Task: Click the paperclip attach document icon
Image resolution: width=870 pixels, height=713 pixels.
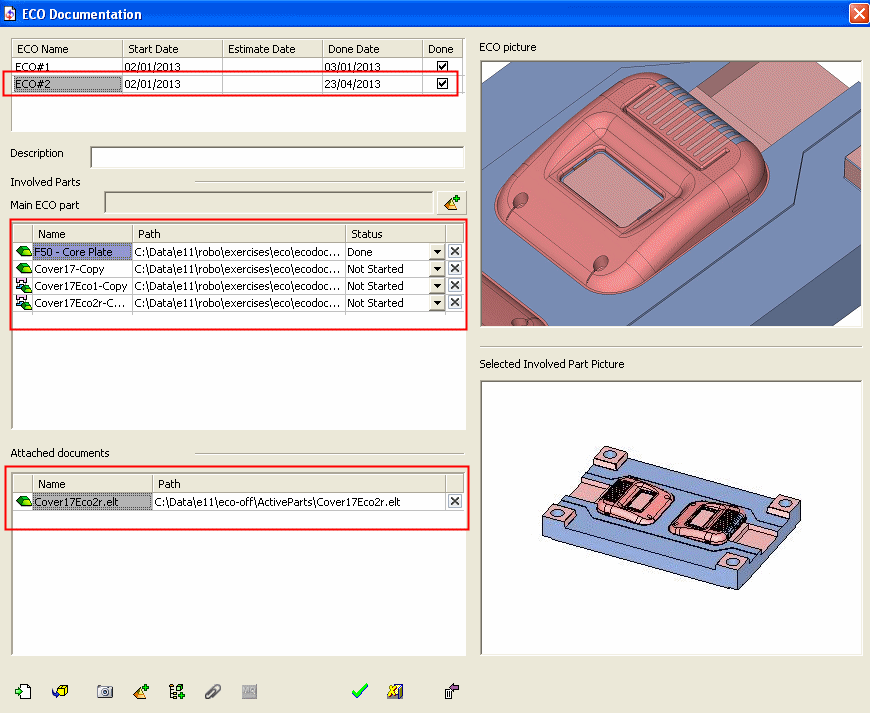Action: (x=212, y=691)
